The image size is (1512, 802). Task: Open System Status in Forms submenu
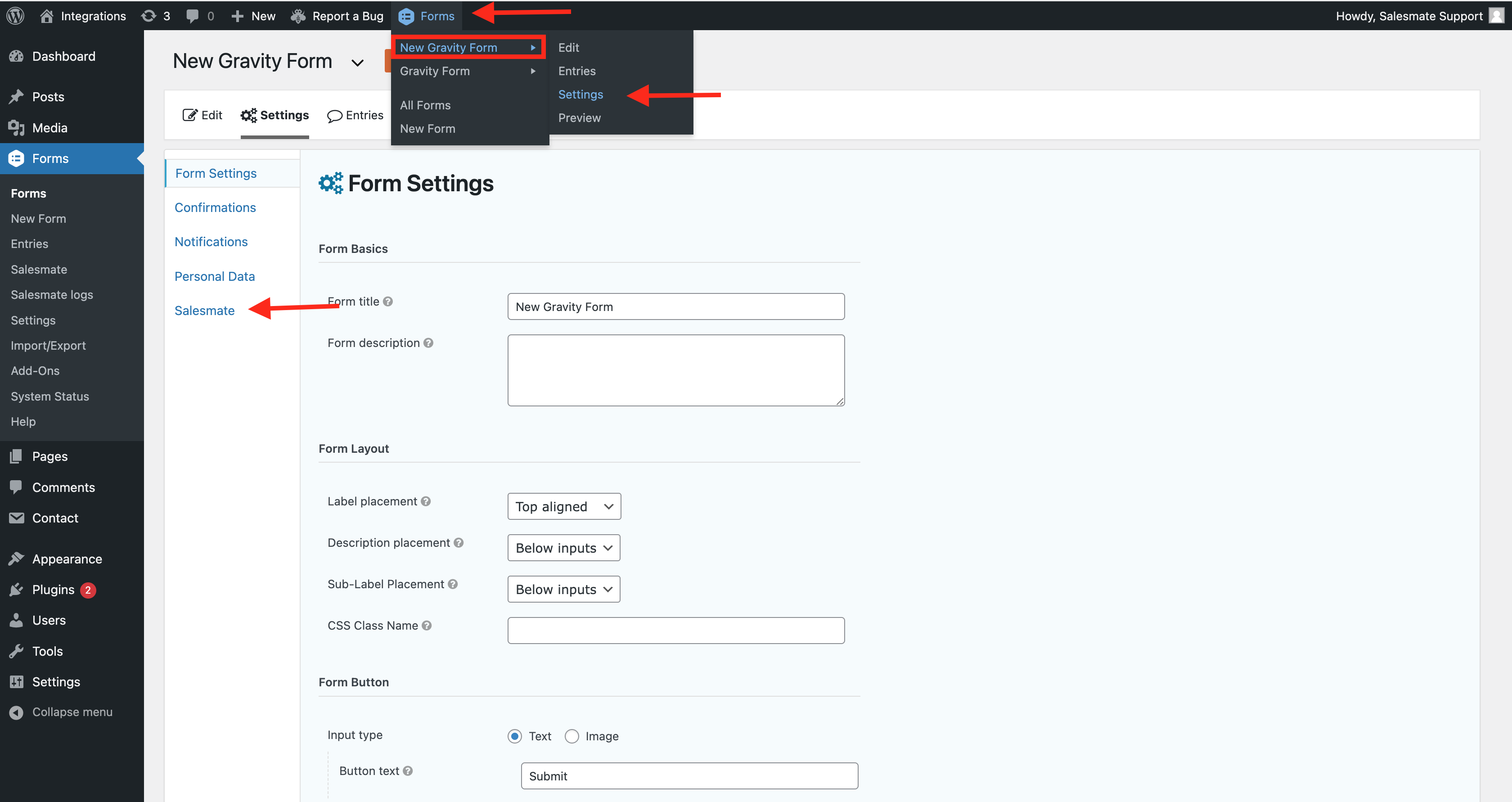pos(50,396)
